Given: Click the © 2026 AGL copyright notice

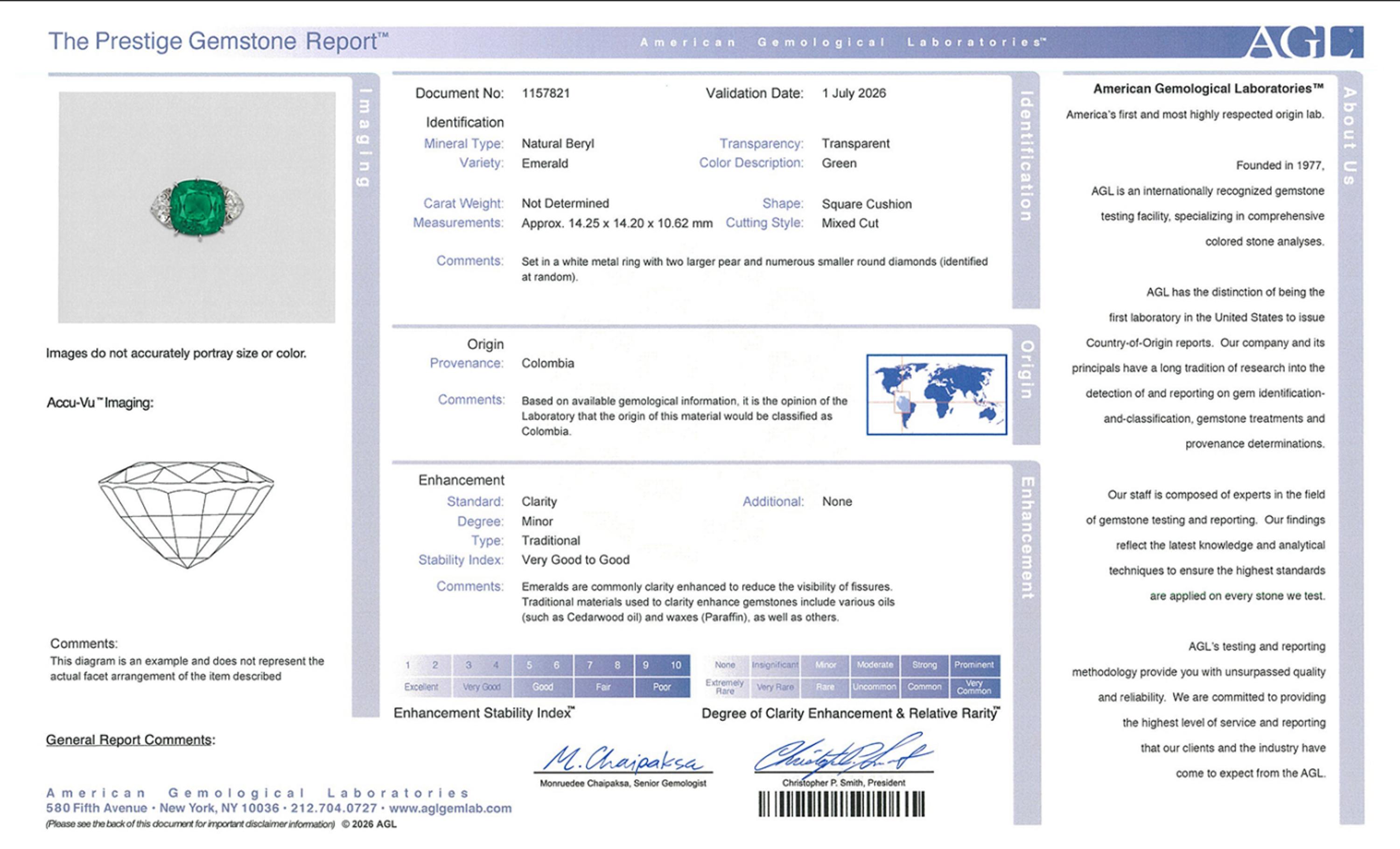Looking at the screenshot, I should pos(369,824).
